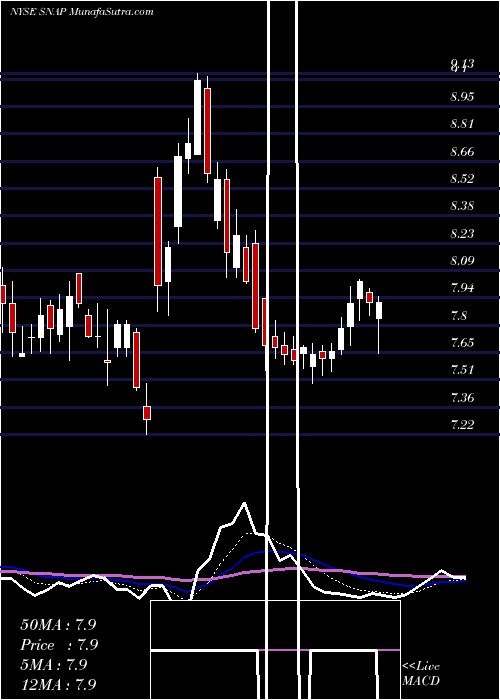Select the 8.38 price axis label
This screenshot has width=500, height=700.
pos(462,206)
